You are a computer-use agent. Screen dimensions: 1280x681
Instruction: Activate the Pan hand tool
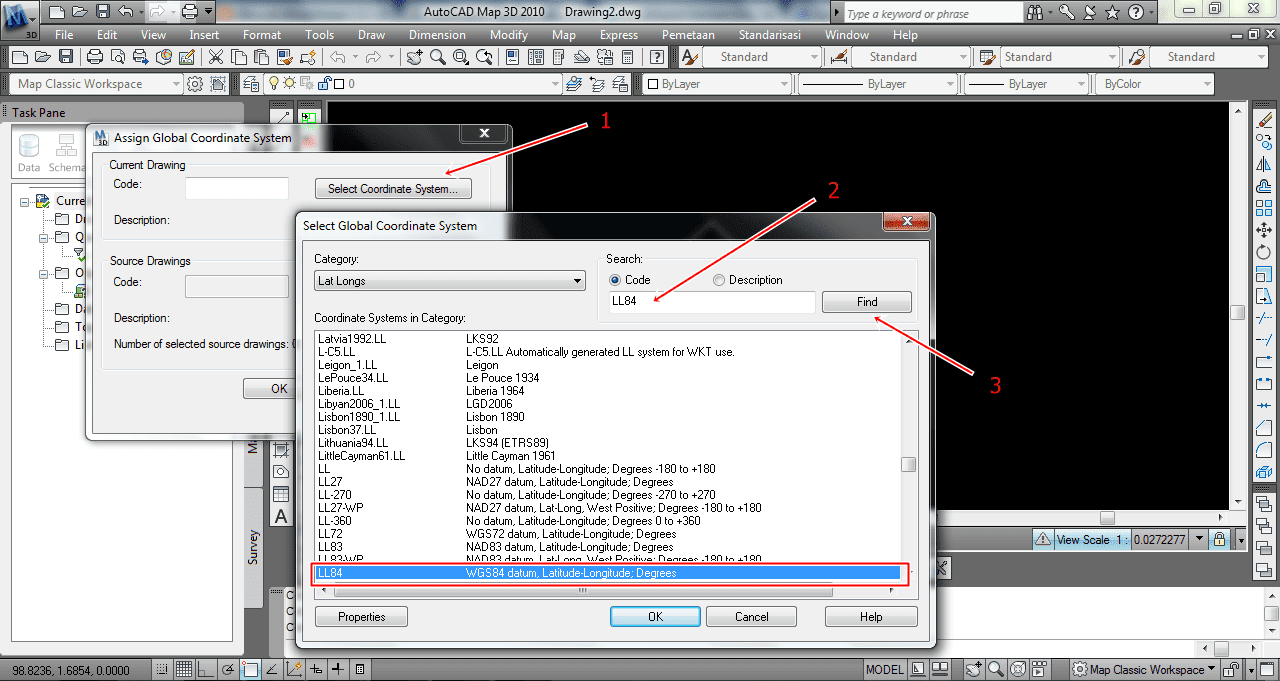point(415,57)
